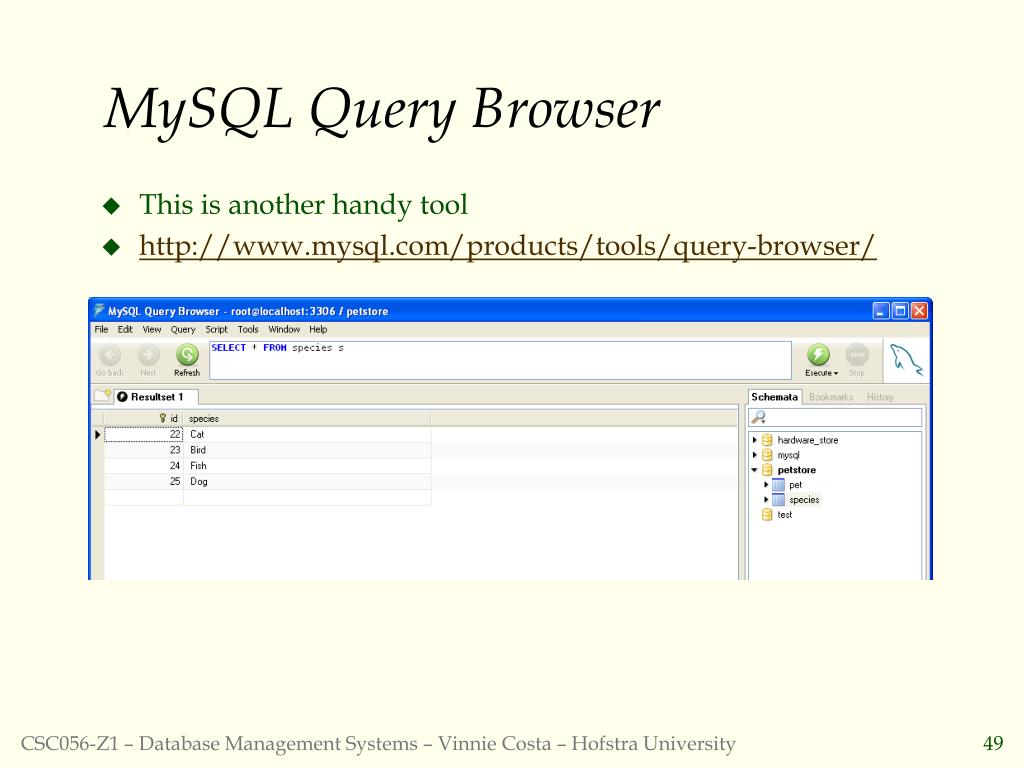This screenshot has height=768, width=1024.
Task: Close the Query Browser window
Action: (x=919, y=311)
